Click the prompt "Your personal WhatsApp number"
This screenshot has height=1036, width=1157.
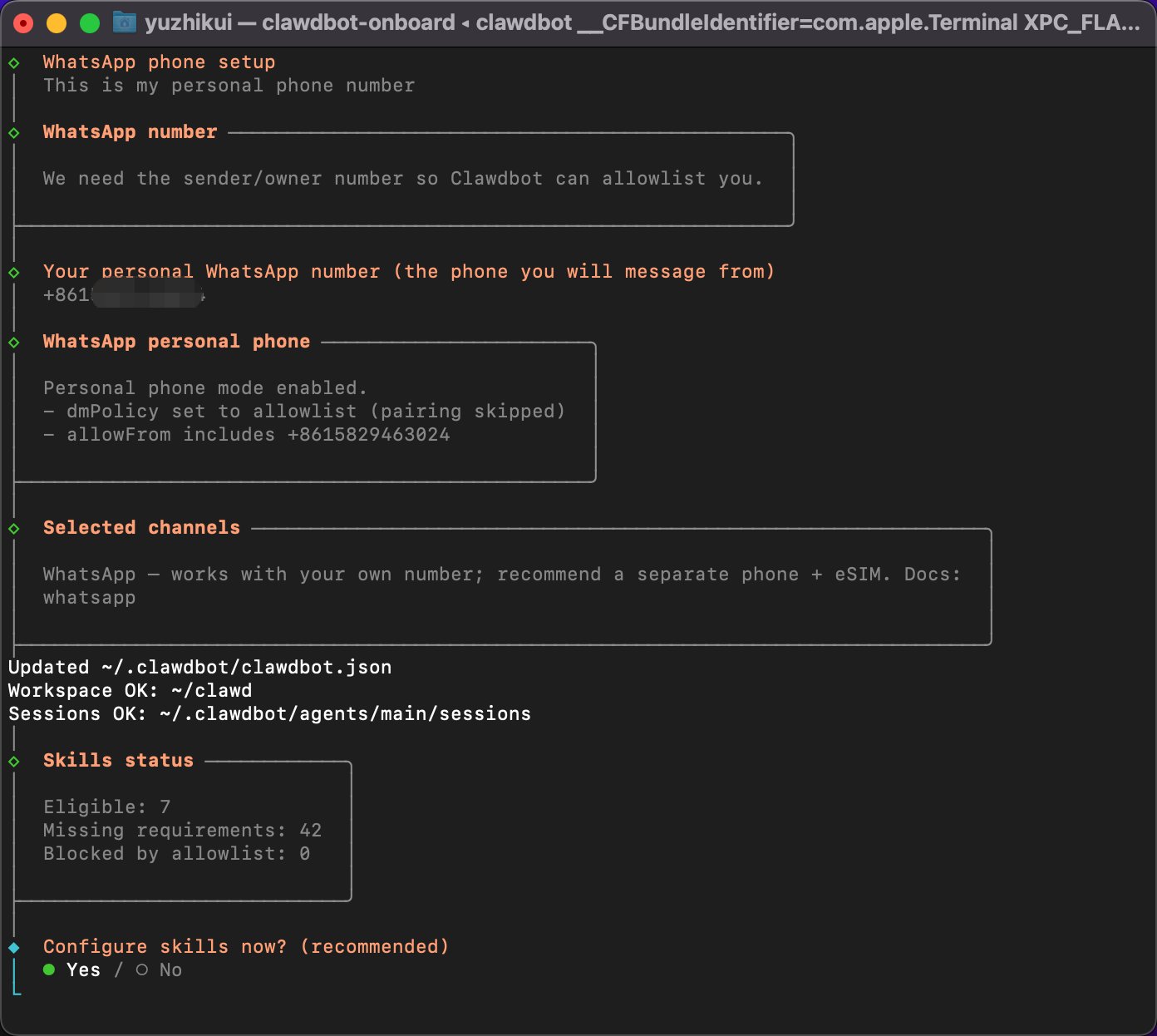pyautogui.click(x=211, y=272)
